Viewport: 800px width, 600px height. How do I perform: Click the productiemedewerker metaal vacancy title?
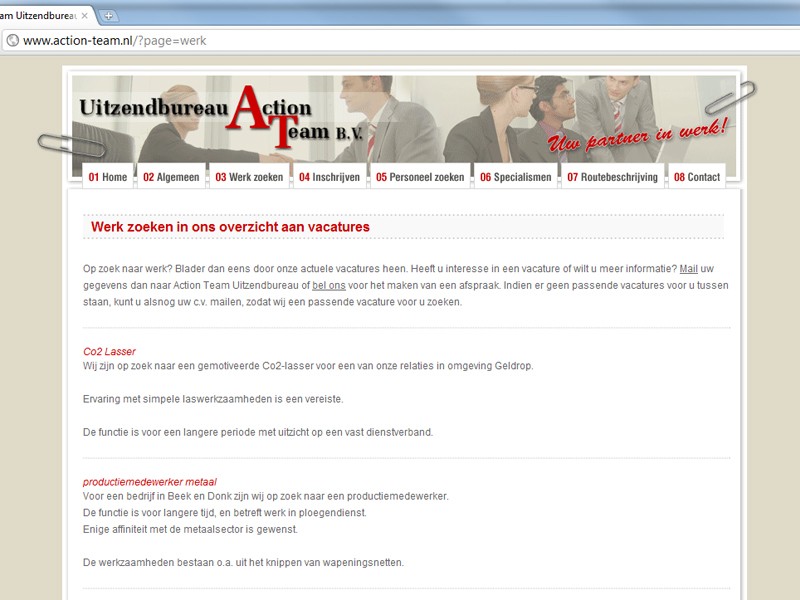(149, 482)
